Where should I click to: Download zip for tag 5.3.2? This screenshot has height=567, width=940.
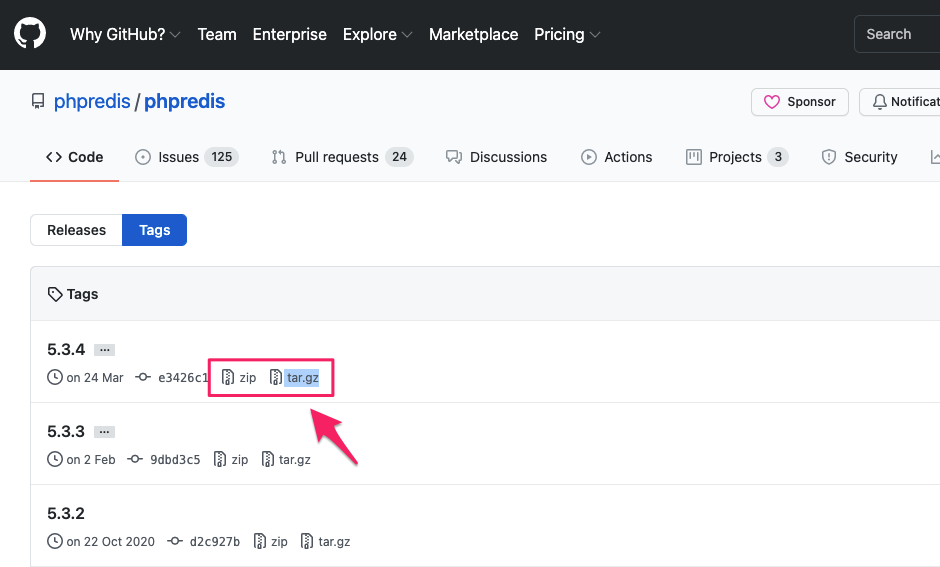pyautogui.click(x=279, y=542)
